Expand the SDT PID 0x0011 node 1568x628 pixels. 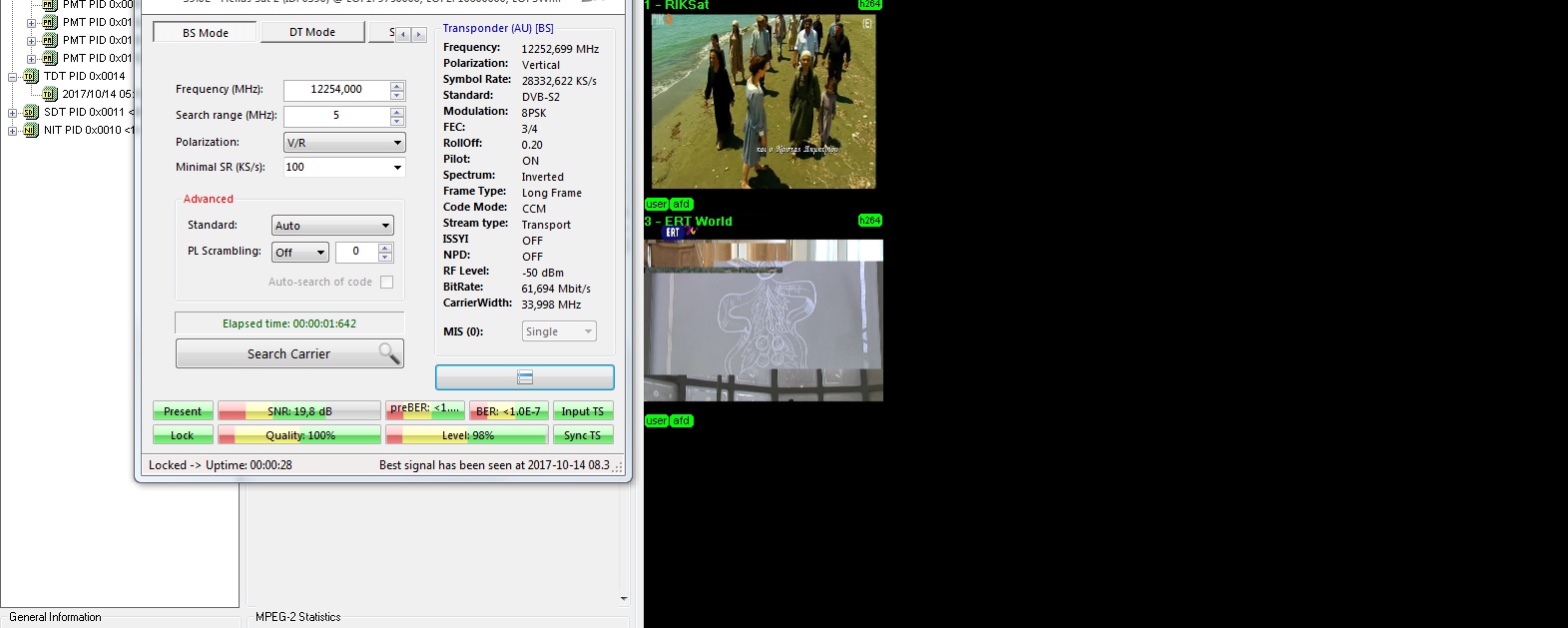(x=13, y=112)
